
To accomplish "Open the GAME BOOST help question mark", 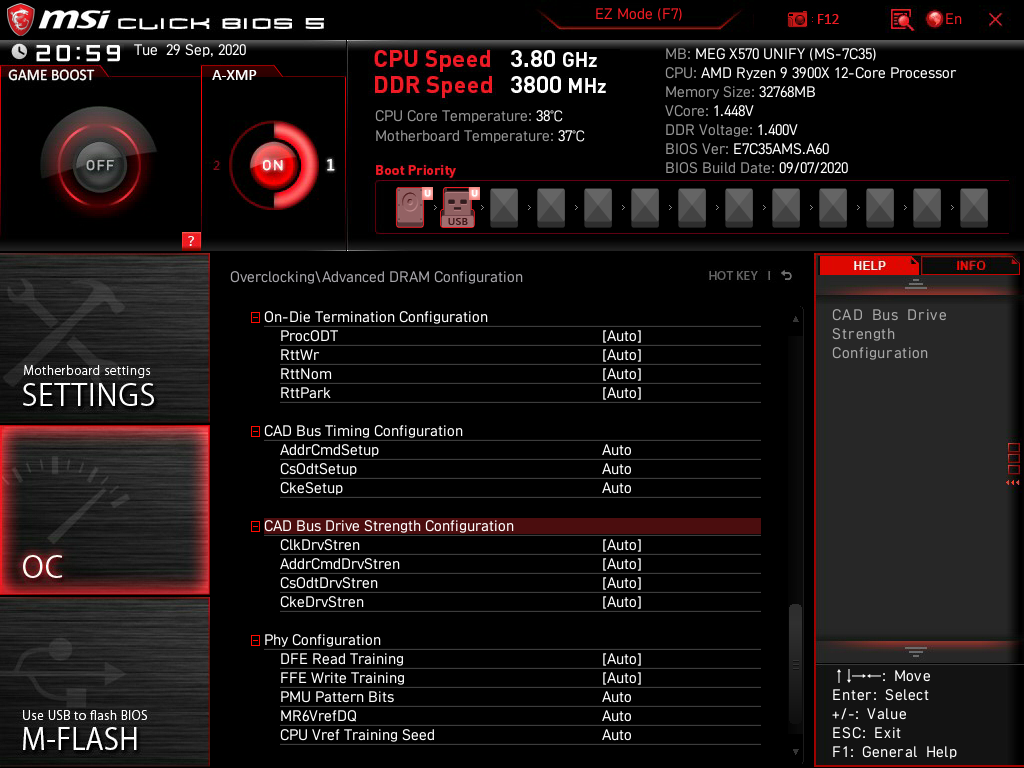I will coord(191,240).
